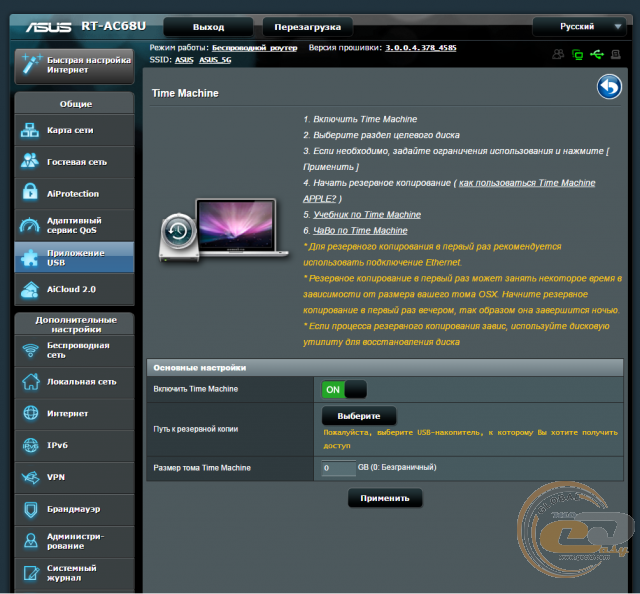Click the Интернет globe icon
The image size is (640, 594).
[31, 413]
